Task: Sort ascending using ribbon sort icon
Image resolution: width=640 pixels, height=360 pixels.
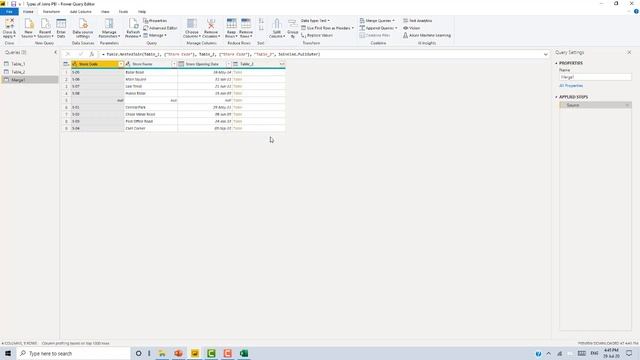Action: click(x=261, y=21)
